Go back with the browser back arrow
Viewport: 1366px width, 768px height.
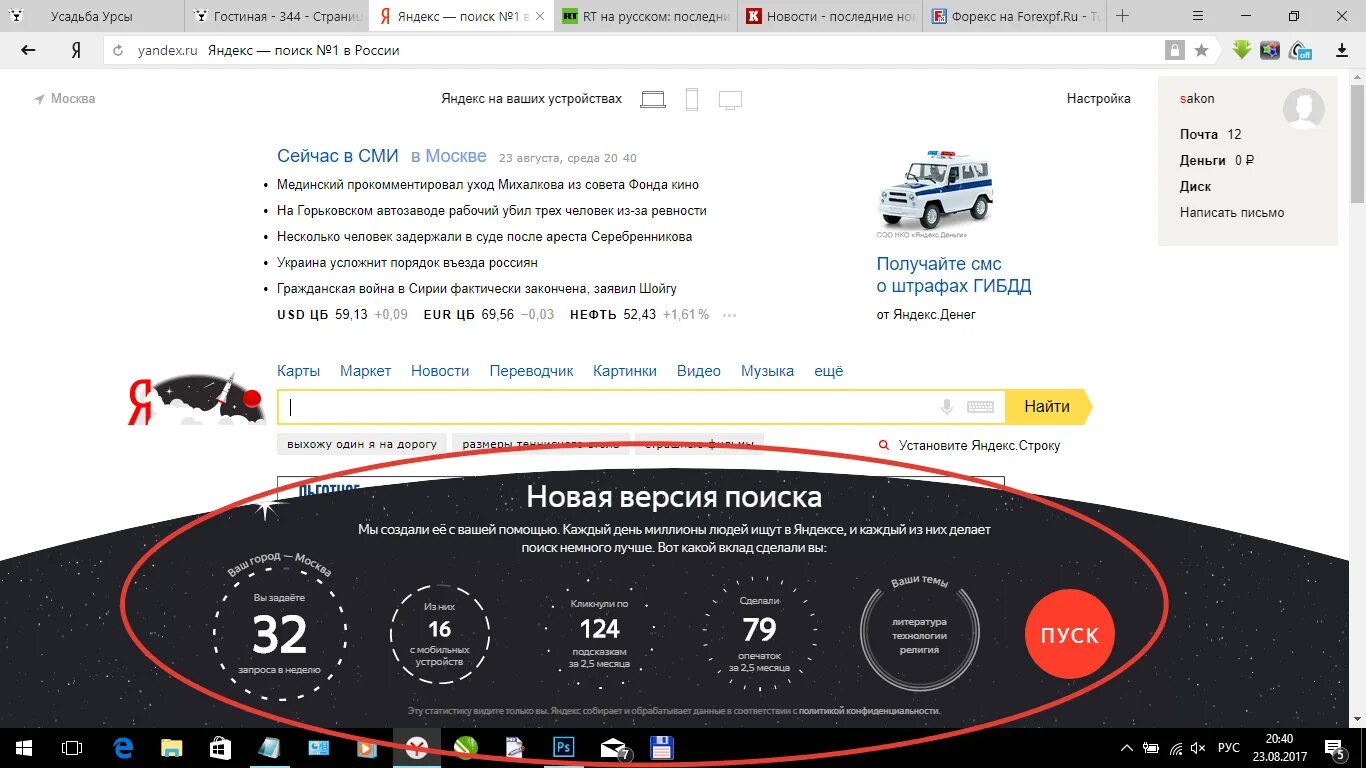pyautogui.click(x=28, y=50)
